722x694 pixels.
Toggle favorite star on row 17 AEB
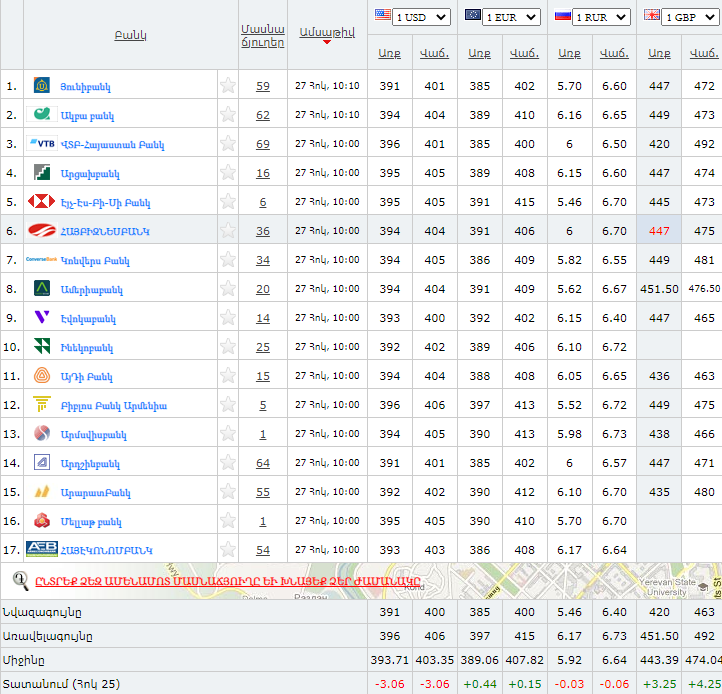(227, 549)
